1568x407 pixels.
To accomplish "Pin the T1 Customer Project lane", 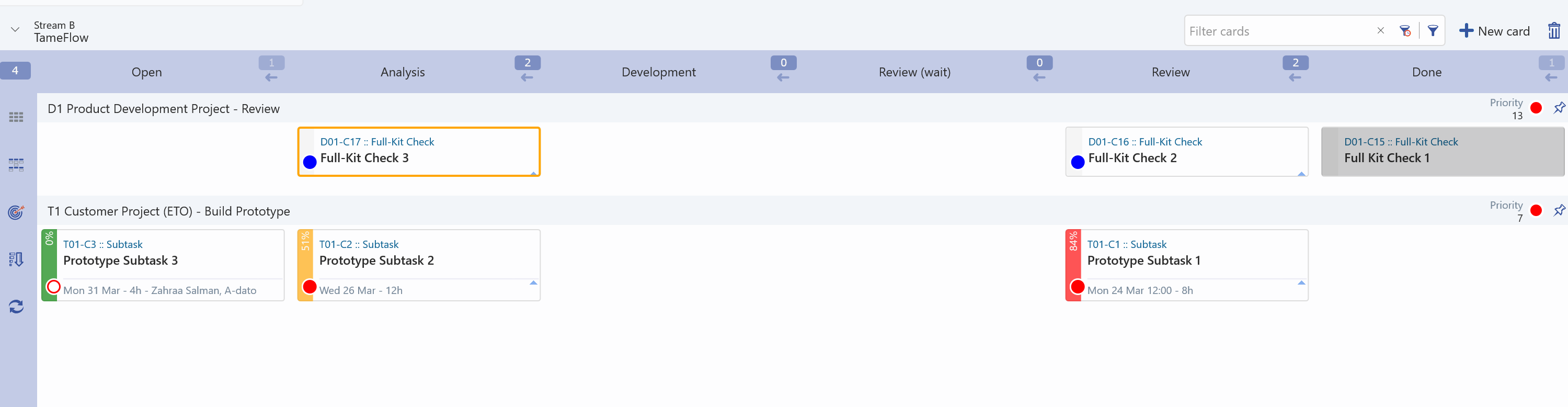I will 1559,210.
